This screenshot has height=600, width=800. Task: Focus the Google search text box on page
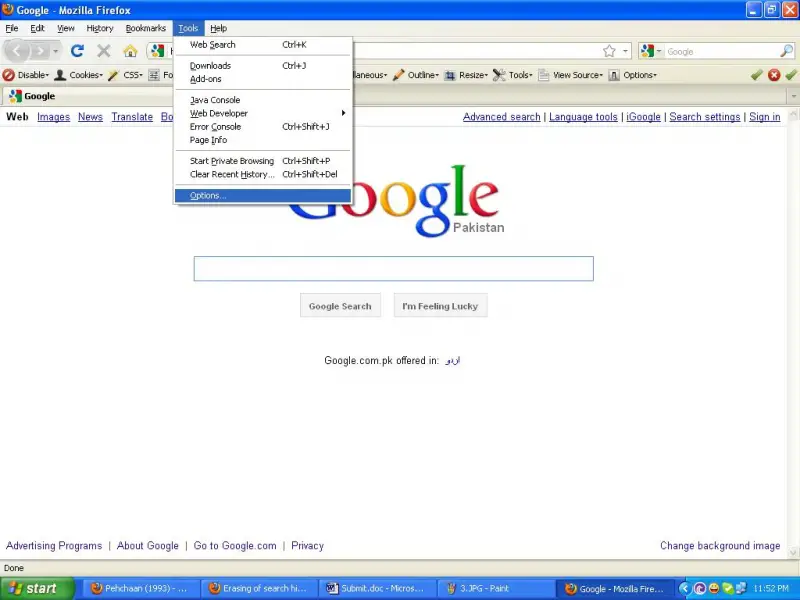393,268
